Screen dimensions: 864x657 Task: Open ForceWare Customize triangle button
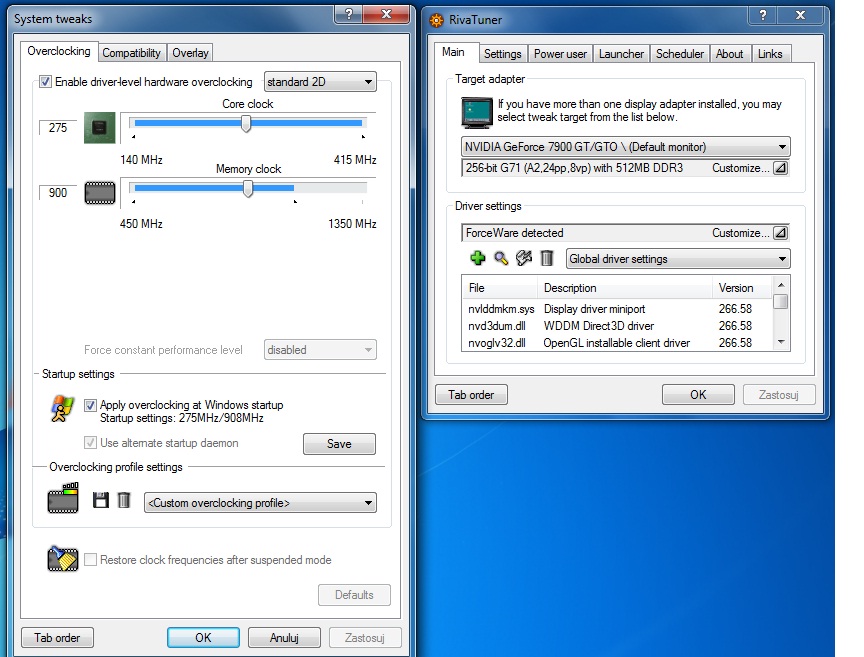tap(780, 233)
